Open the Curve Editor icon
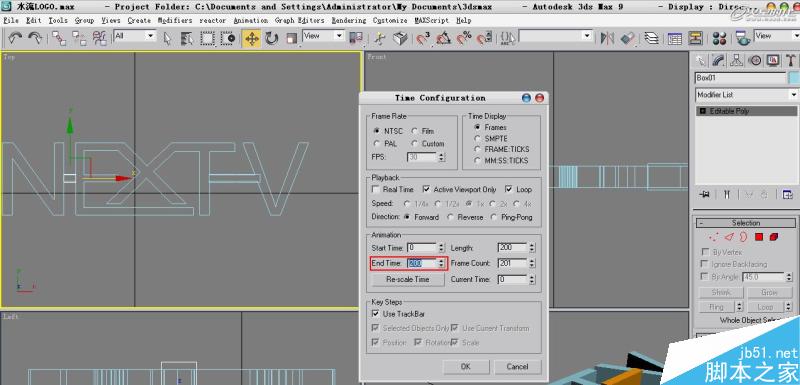 [674, 38]
